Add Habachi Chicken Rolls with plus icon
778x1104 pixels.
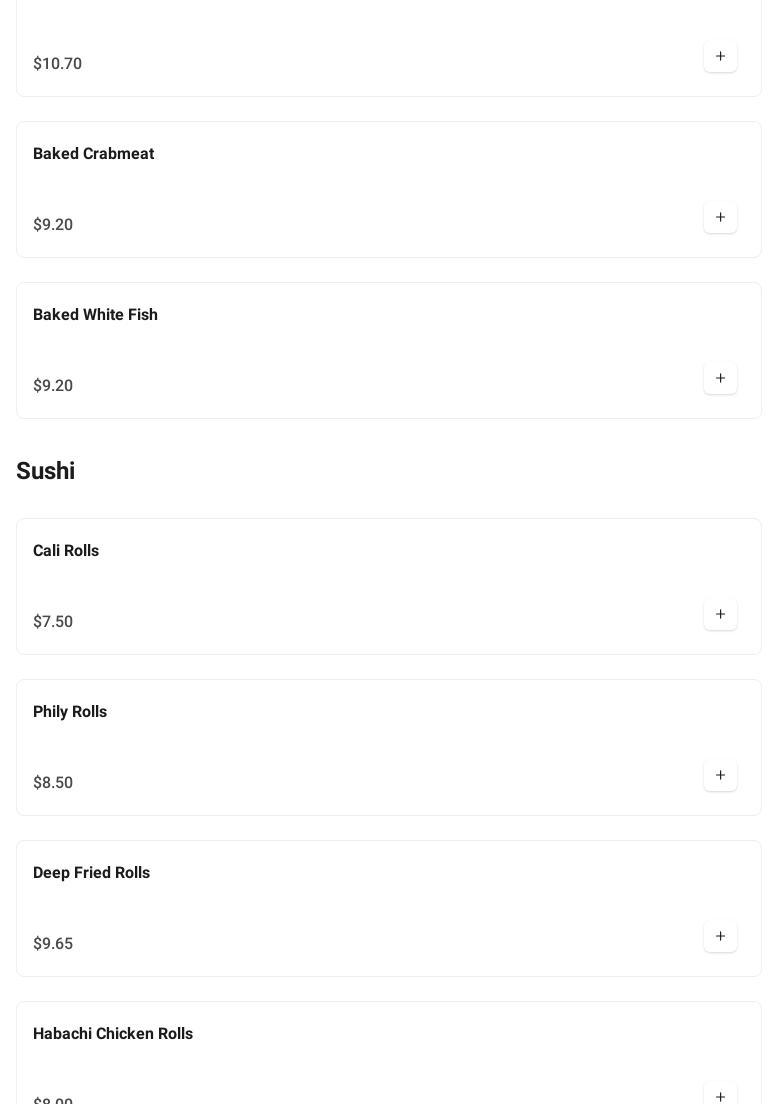point(720,1096)
